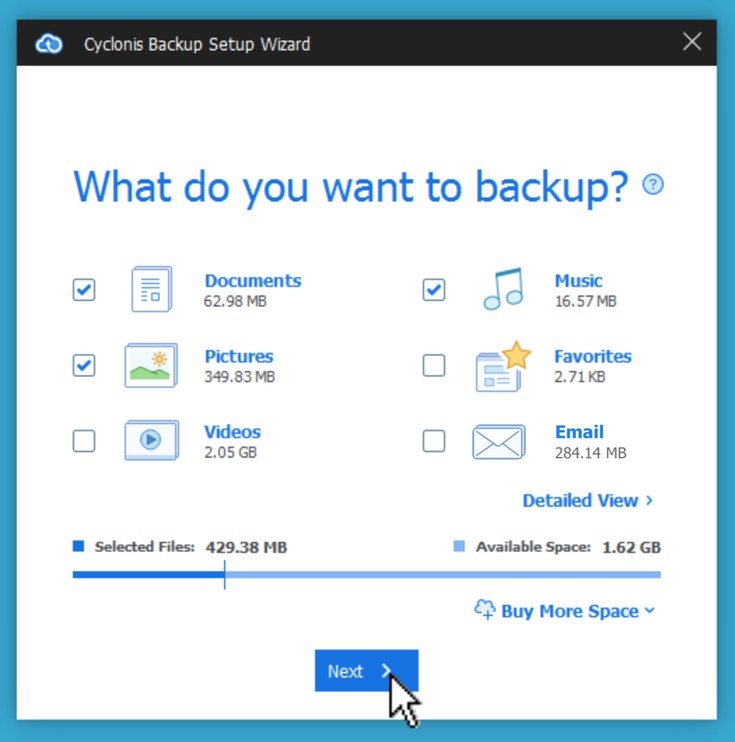Viewport: 735px width, 742px height.
Task: Click the Email envelope icon
Action: tap(499, 441)
